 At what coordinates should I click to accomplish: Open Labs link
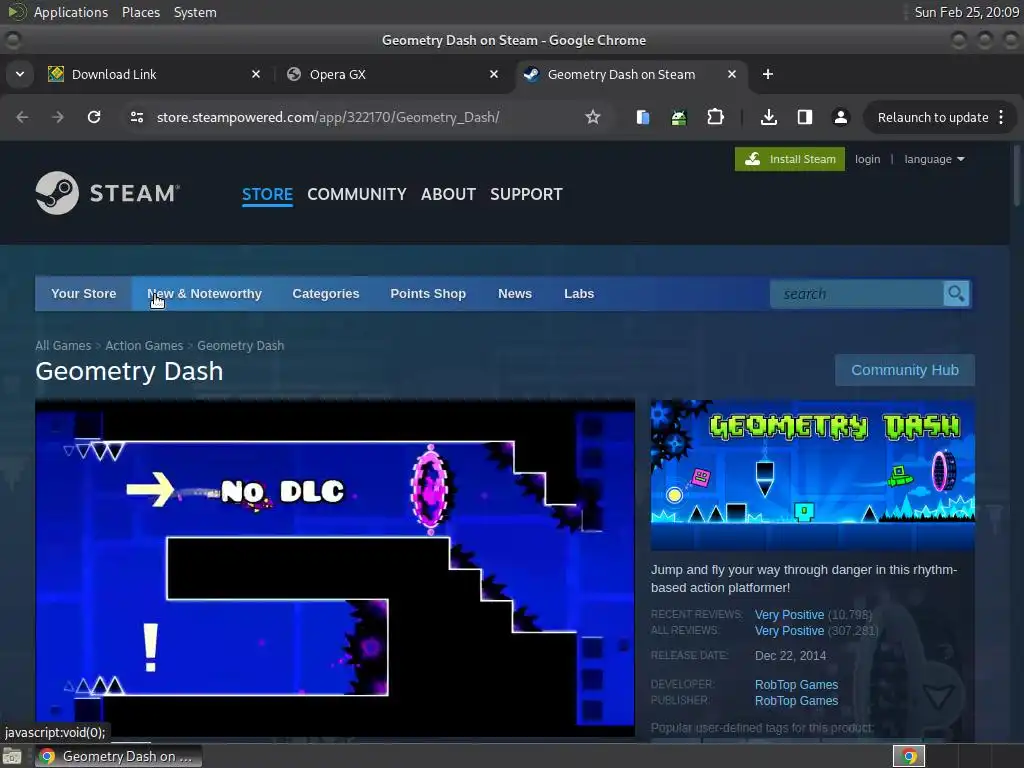pyautogui.click(x=579, y=294)
